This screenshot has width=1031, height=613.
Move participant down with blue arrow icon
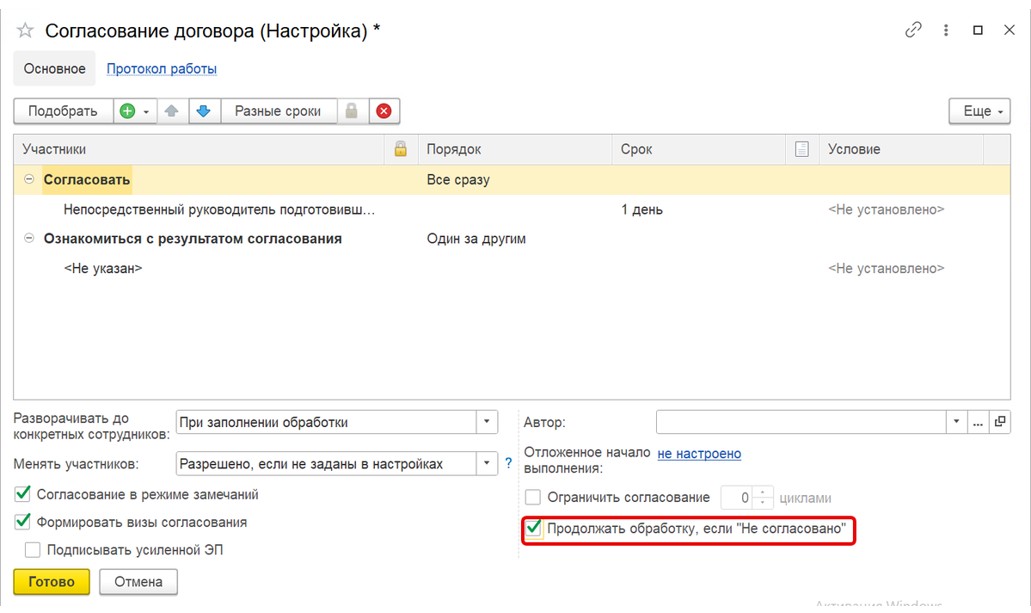[204, 111]
